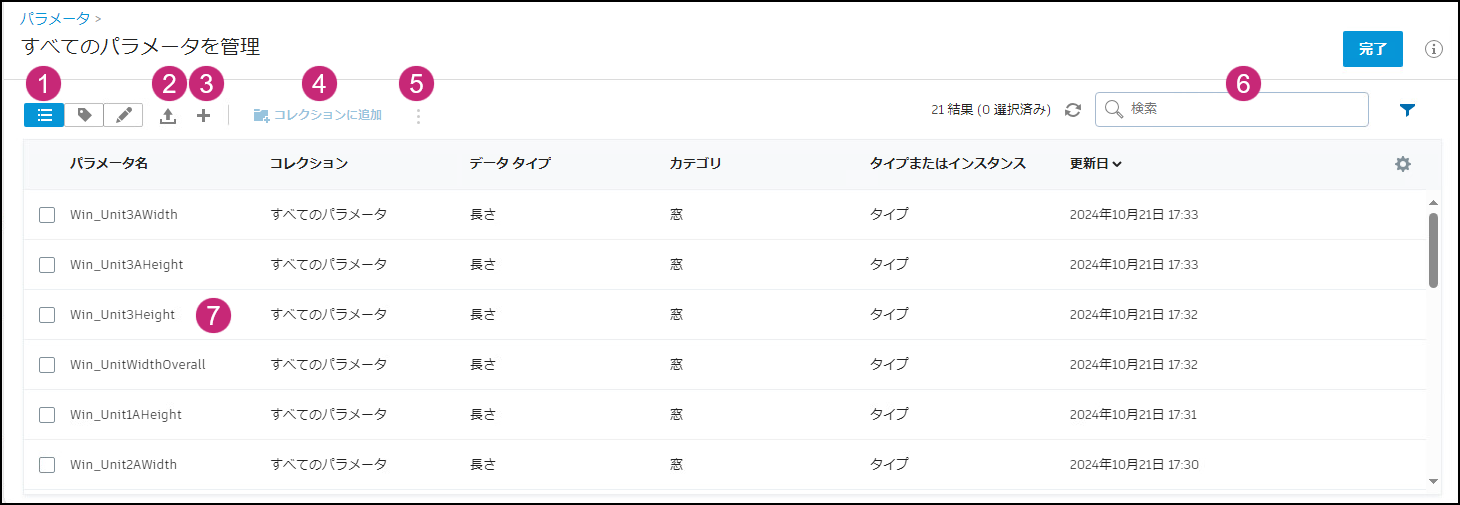This screenshot has width=1460, height=505.
Task: Click into the 検索 search field
Action: pos(1240,109)
